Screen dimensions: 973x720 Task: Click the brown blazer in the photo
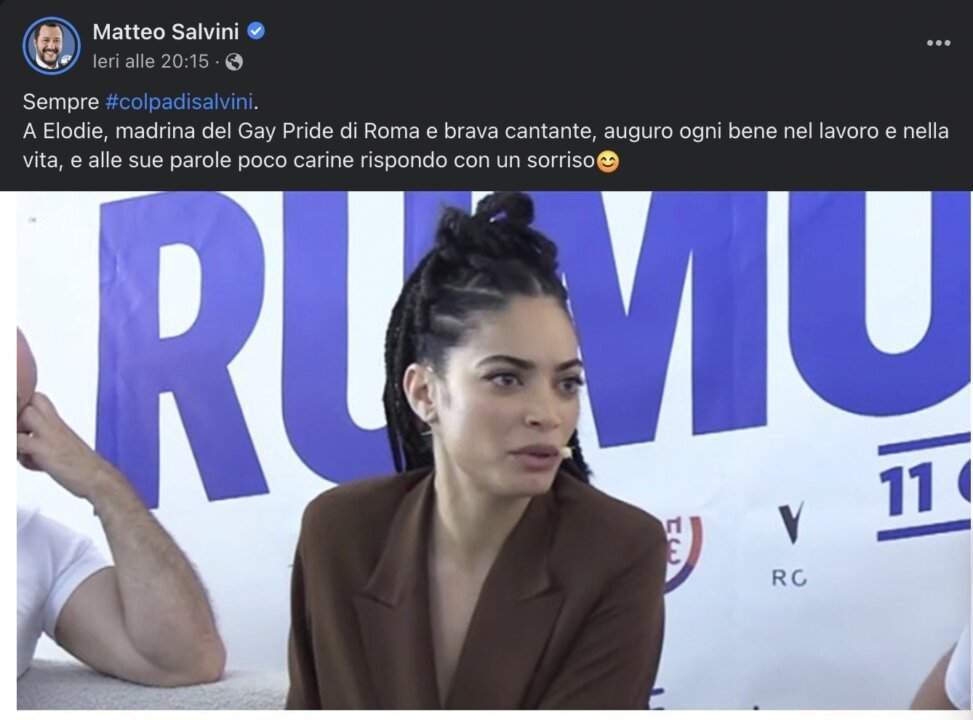click(478, 596)
